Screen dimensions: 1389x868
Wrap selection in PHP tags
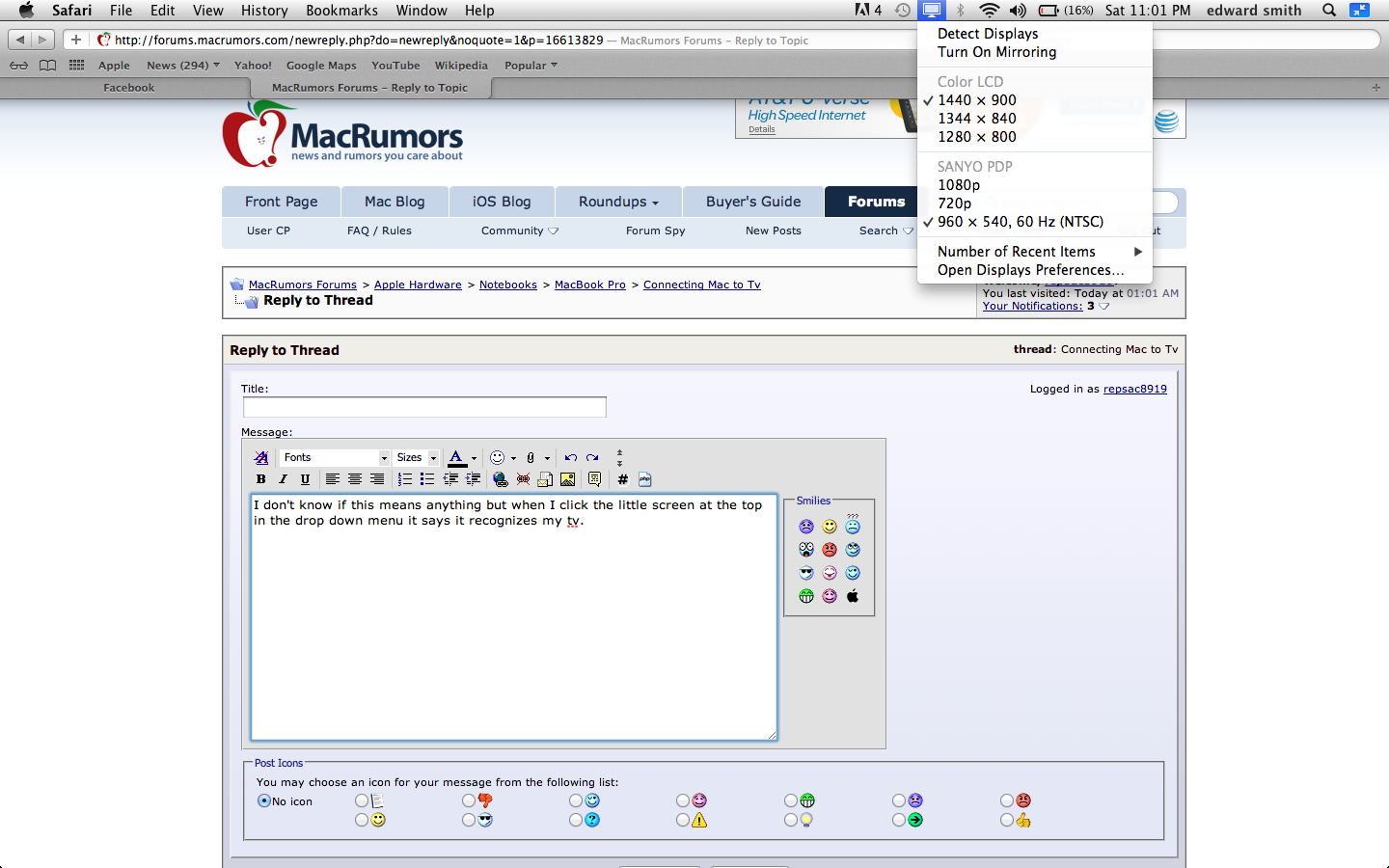[x=644, y=479]
